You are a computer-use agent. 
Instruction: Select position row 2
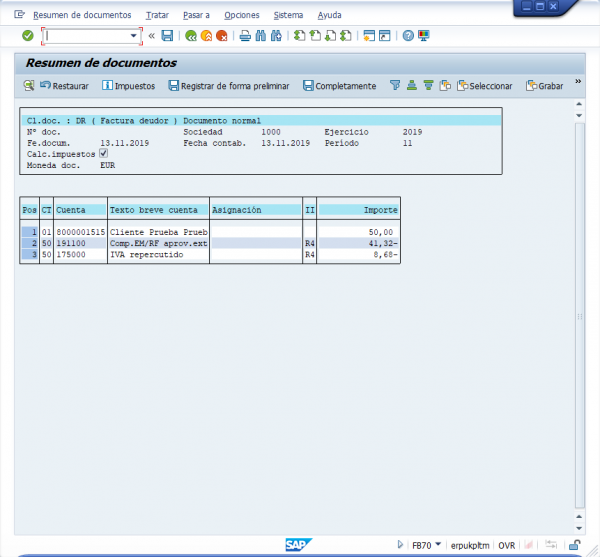point(30,243)
